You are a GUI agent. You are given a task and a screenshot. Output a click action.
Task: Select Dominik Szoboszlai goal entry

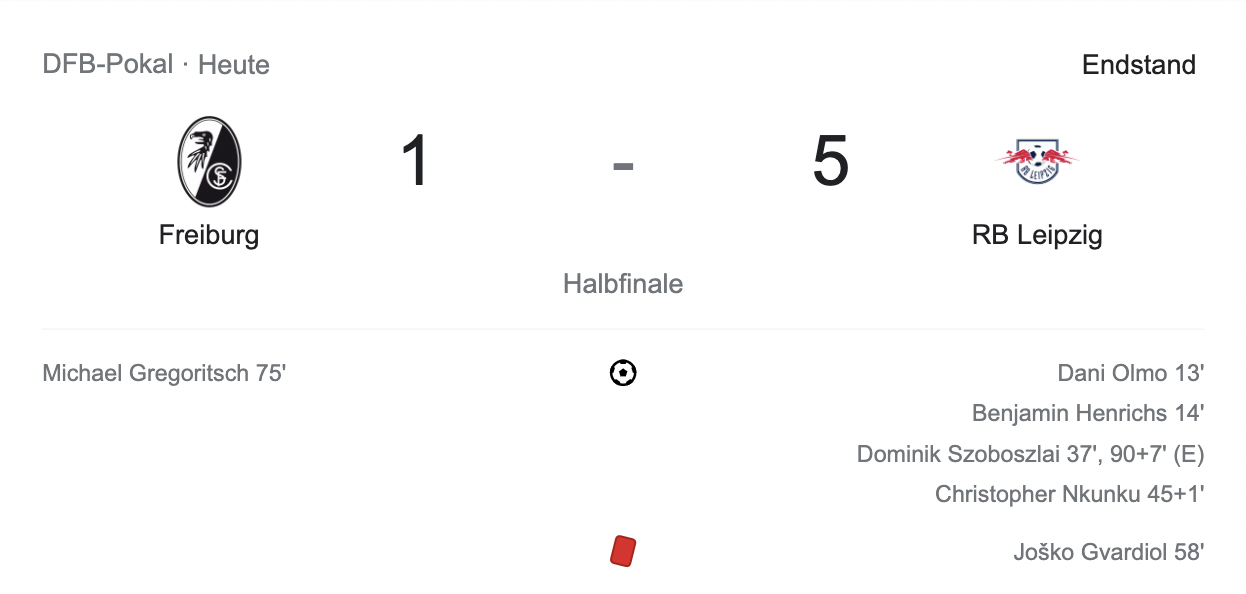pos(1030,454)
